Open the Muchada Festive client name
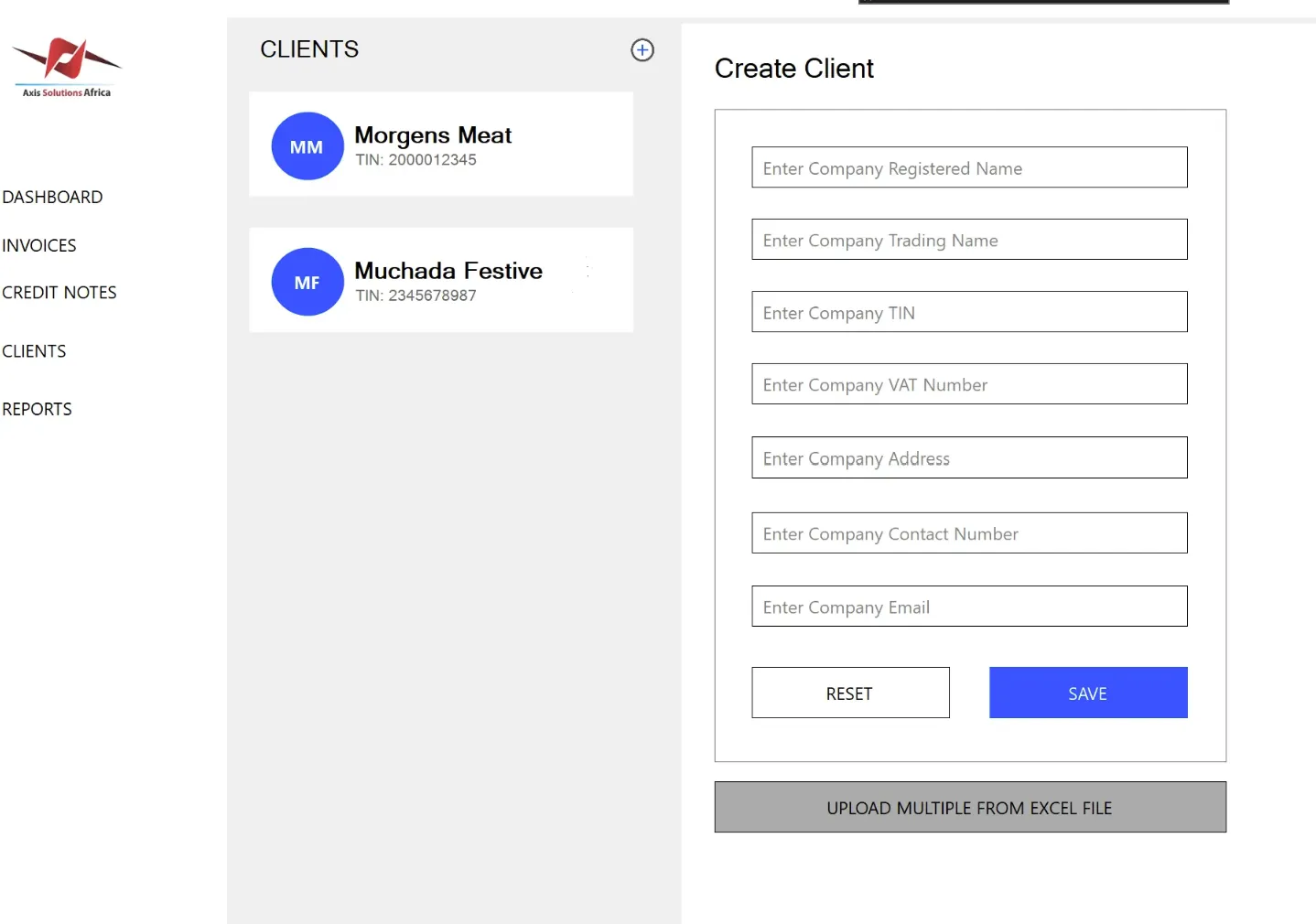Screen dimensions: 1316x924 tap(448, 271)
